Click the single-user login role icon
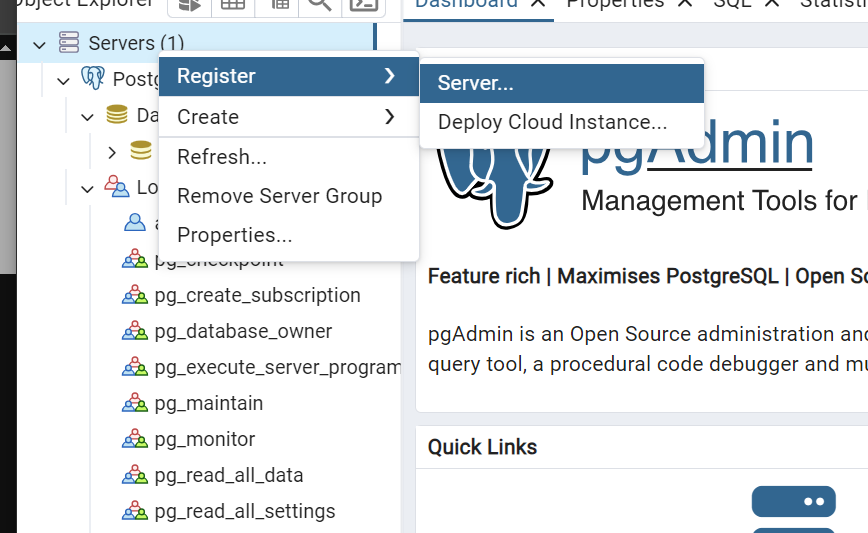The image size is (868, 533). point(135,222)
